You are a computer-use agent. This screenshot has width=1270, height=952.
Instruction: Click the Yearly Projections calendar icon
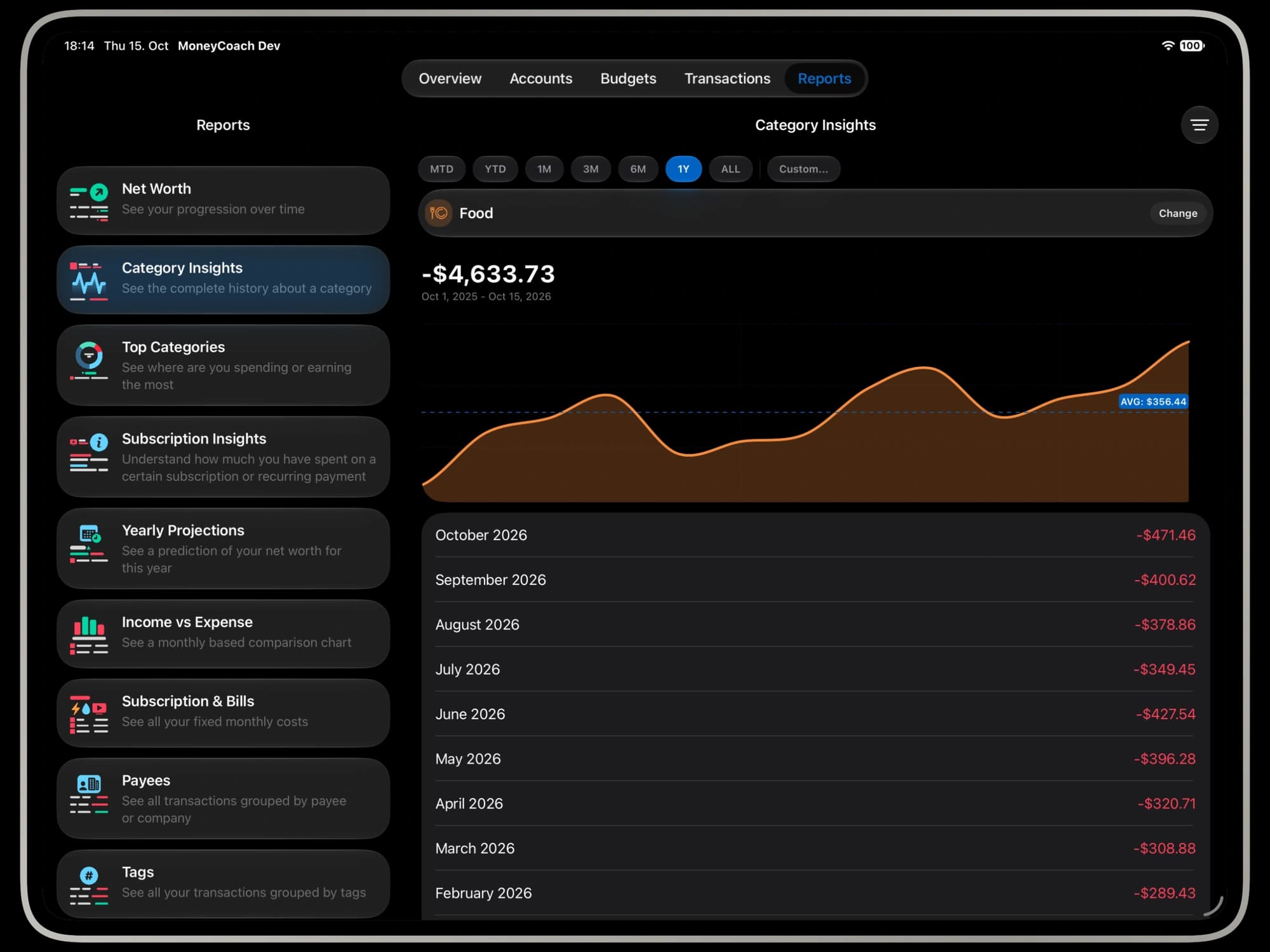pos(89,544)
